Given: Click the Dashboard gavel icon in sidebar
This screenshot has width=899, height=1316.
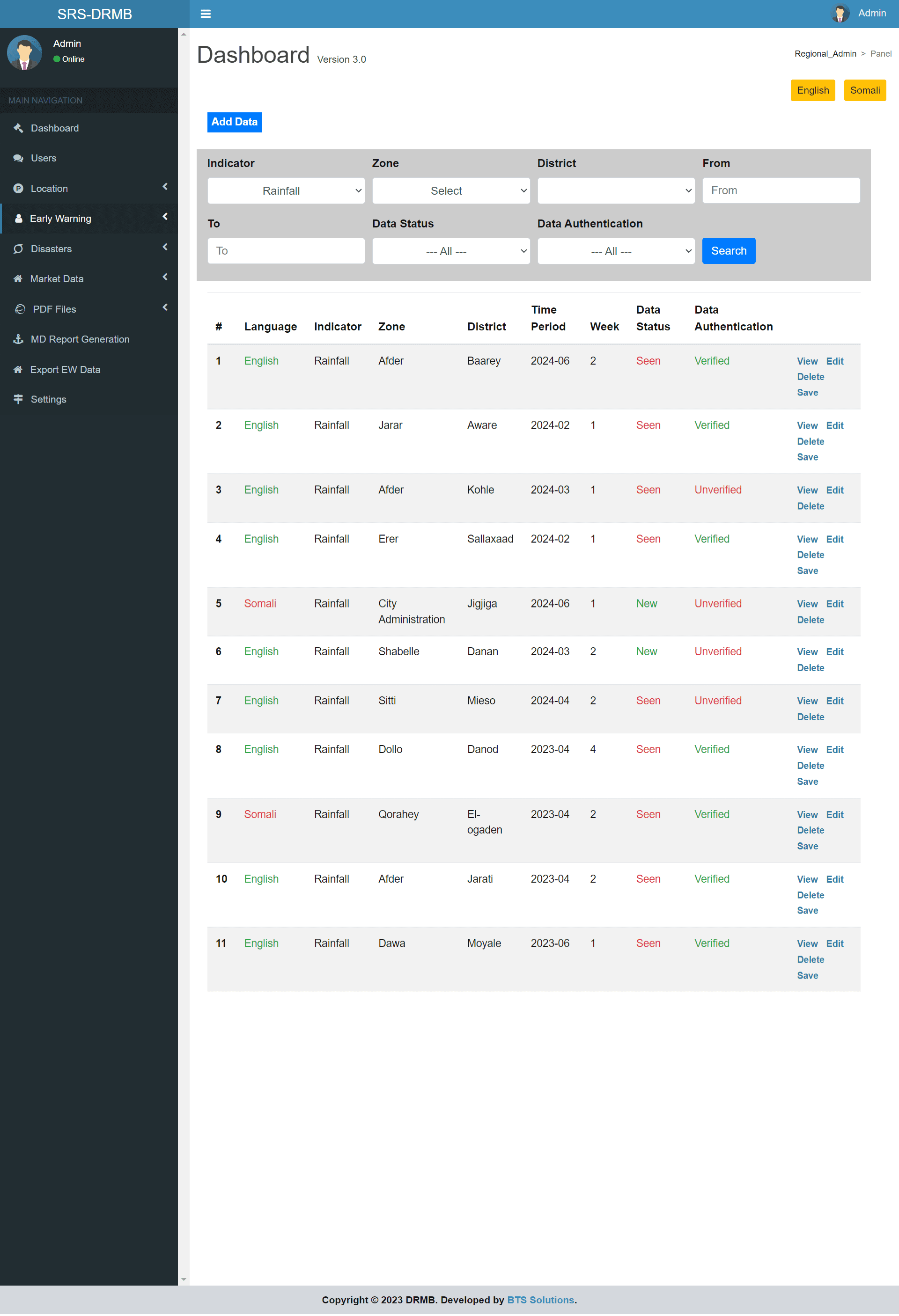Looking at the screenshot, I should (x=18, y=128).
